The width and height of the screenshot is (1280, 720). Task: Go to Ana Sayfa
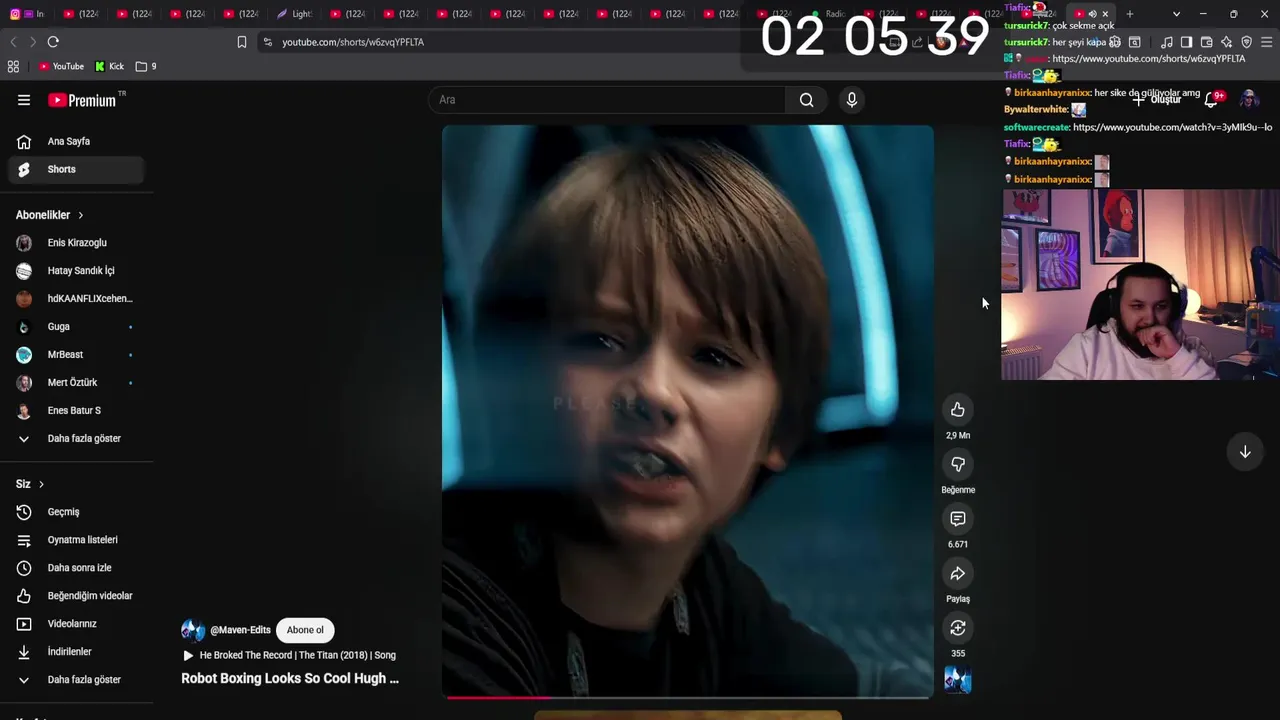[x=76, y=141]
